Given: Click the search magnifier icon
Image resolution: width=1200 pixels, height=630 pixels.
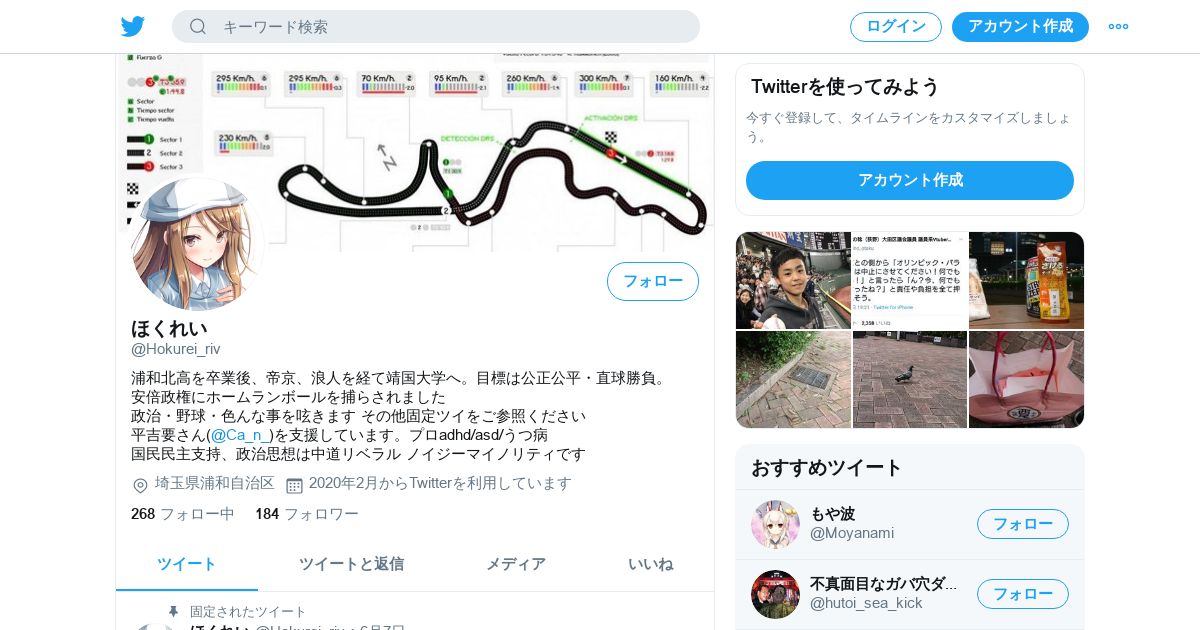Looking at the screenshot, I should [x=198, y=27].
